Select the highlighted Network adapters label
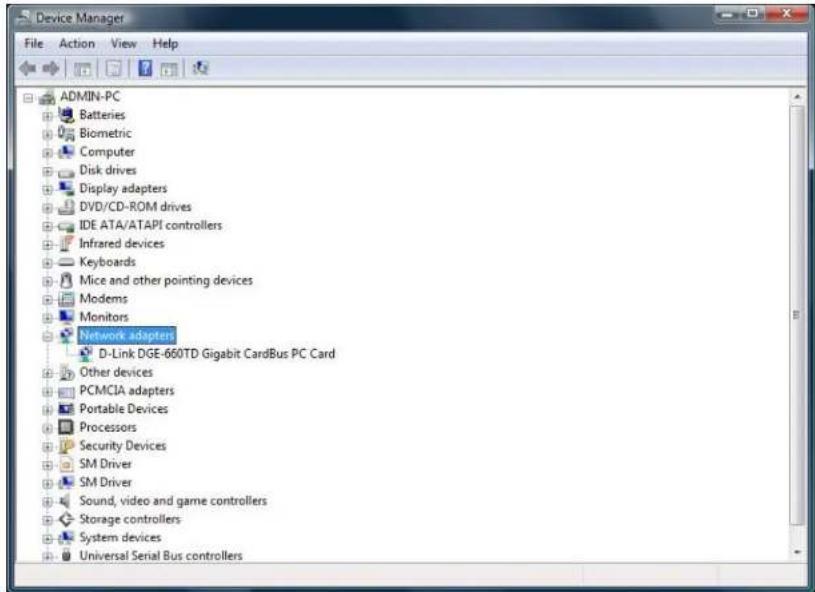This screenshot has width=815, height=592. [127, 336]
